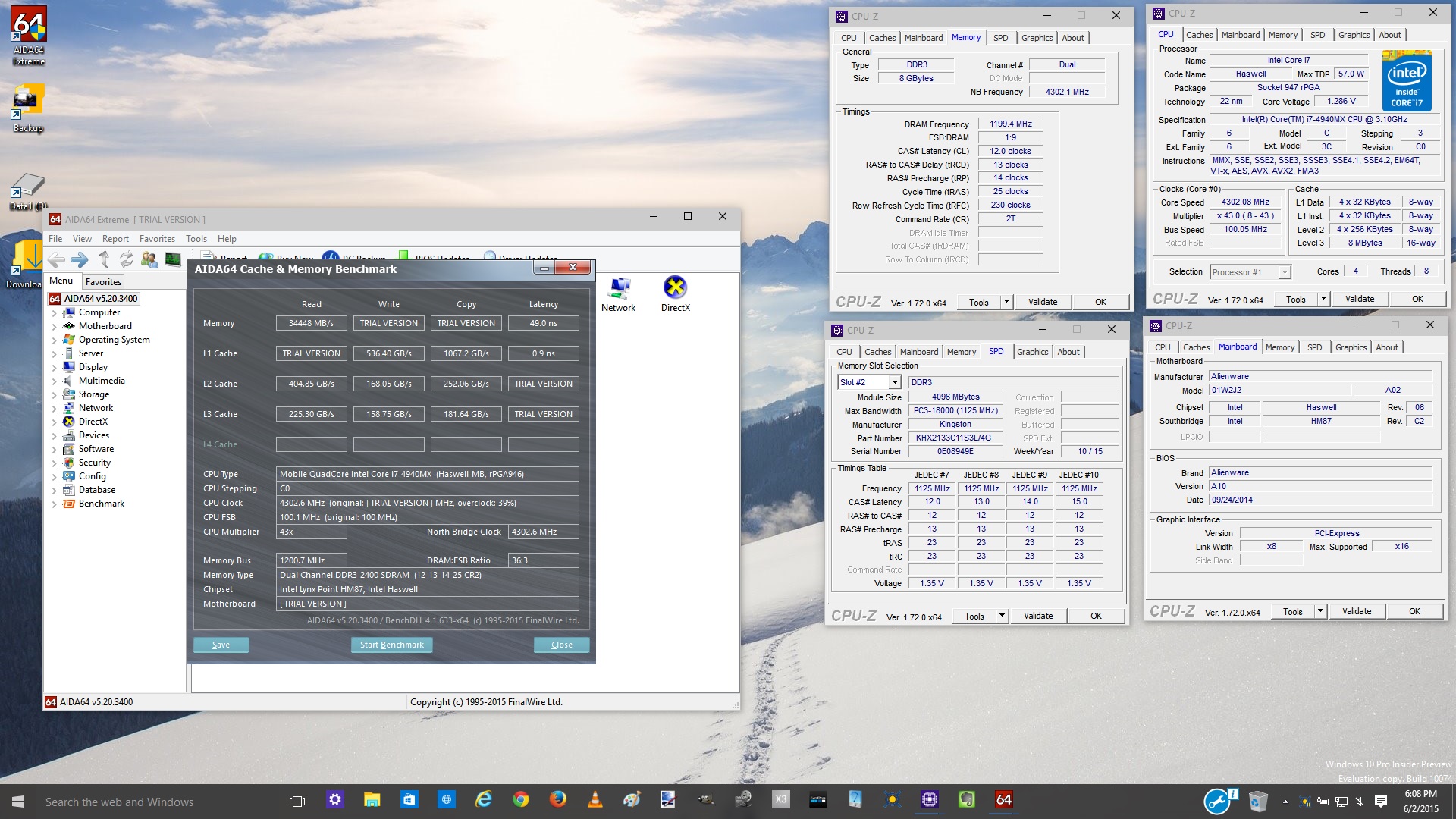Click Tools button in CPU-Z CPU window
The width and height of the screenshot is (1456, 819).
(x=1296, y=299)
